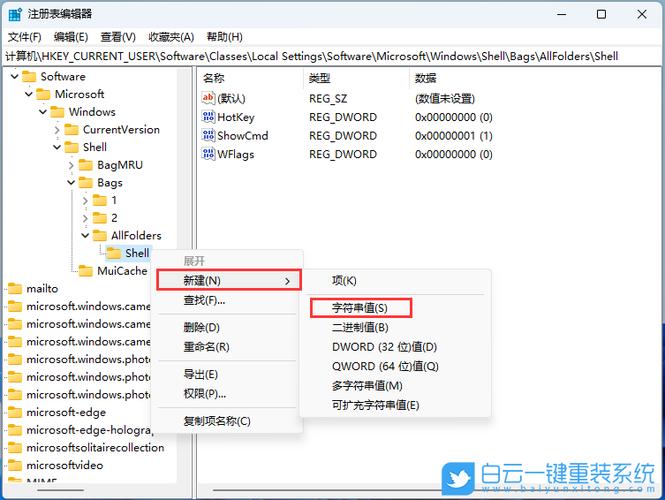
Task: Click the MuiCache folder icon
Action: point(86,271)
